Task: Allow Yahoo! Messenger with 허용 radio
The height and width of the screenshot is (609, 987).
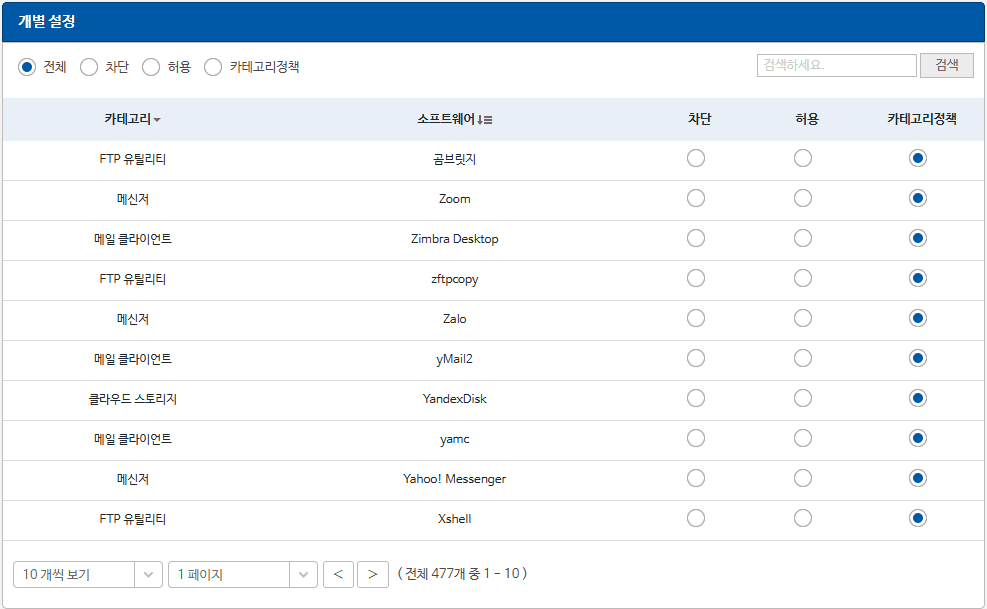Action: point(803,478)
